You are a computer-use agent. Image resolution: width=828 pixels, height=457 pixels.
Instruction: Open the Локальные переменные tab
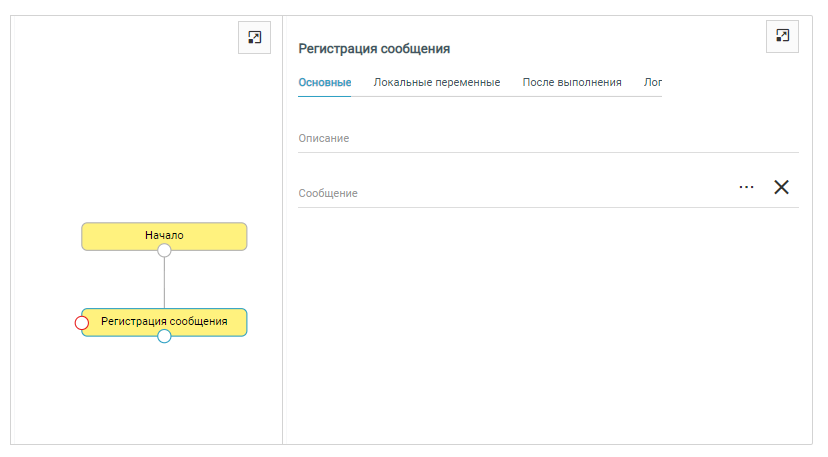pyautogui.click(x=436, y=82)
